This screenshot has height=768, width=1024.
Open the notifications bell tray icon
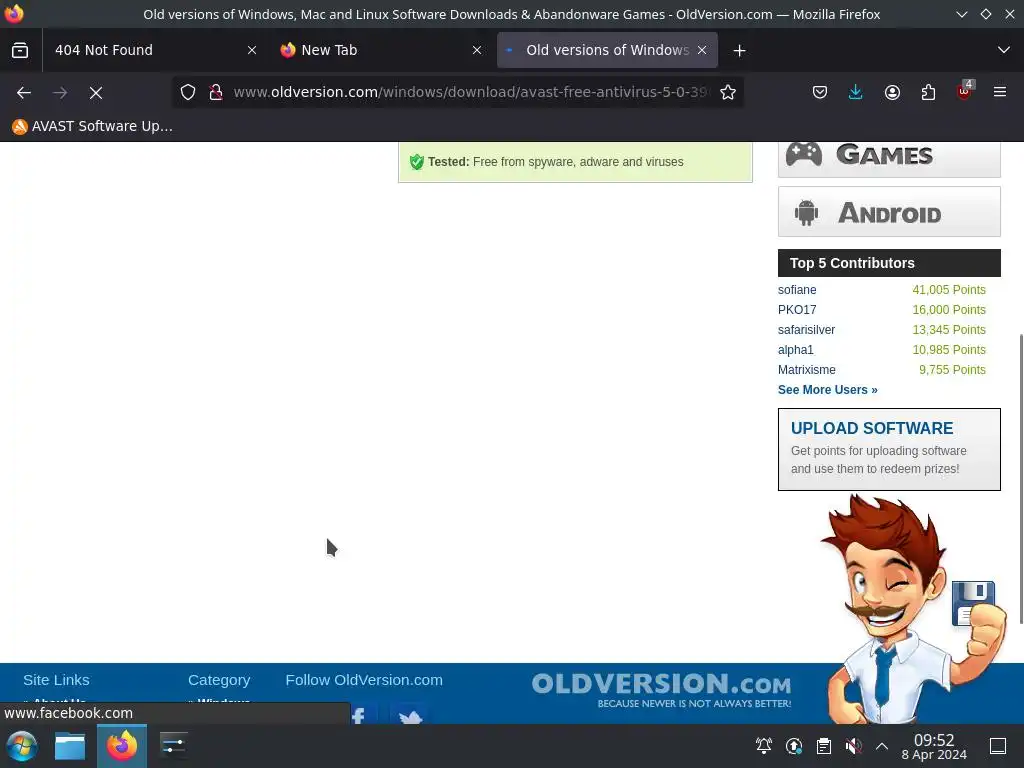(x=763, y=746)
